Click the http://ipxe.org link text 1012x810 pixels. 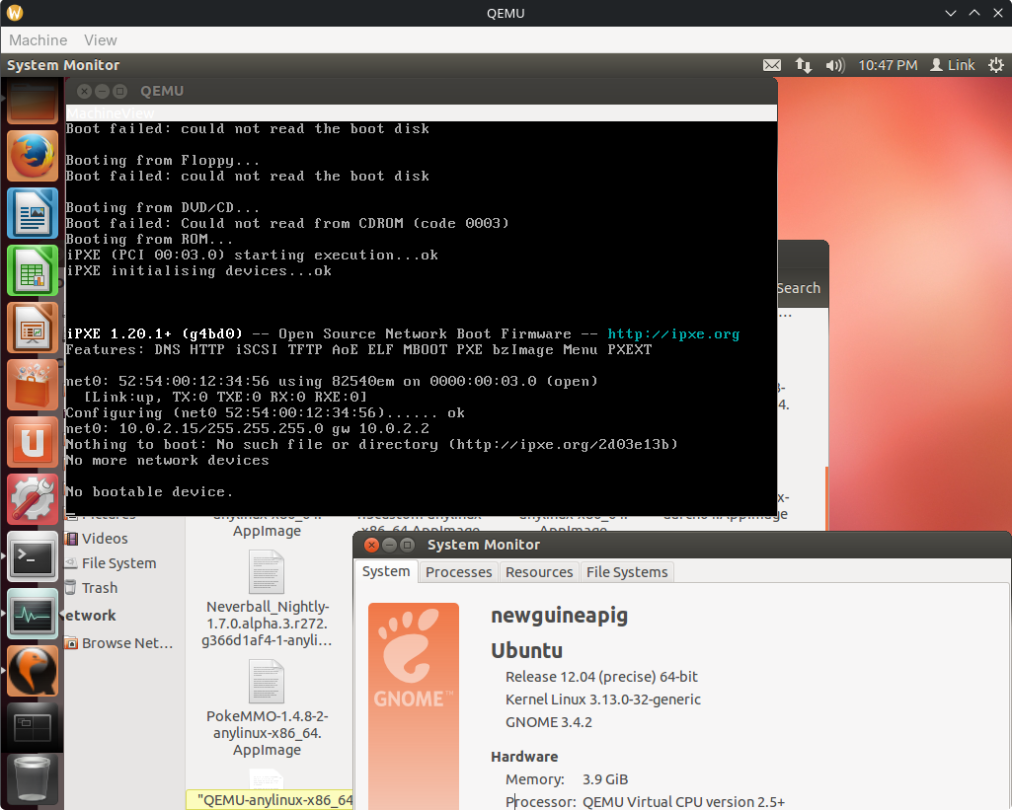pyautogui.click(x=673, y=334)
